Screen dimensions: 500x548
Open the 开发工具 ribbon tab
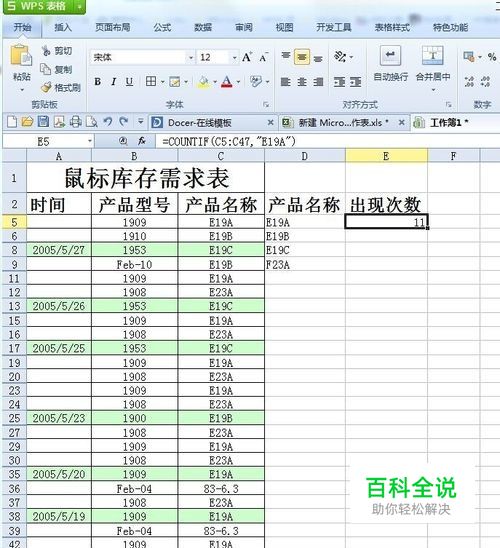coord(334,27)
